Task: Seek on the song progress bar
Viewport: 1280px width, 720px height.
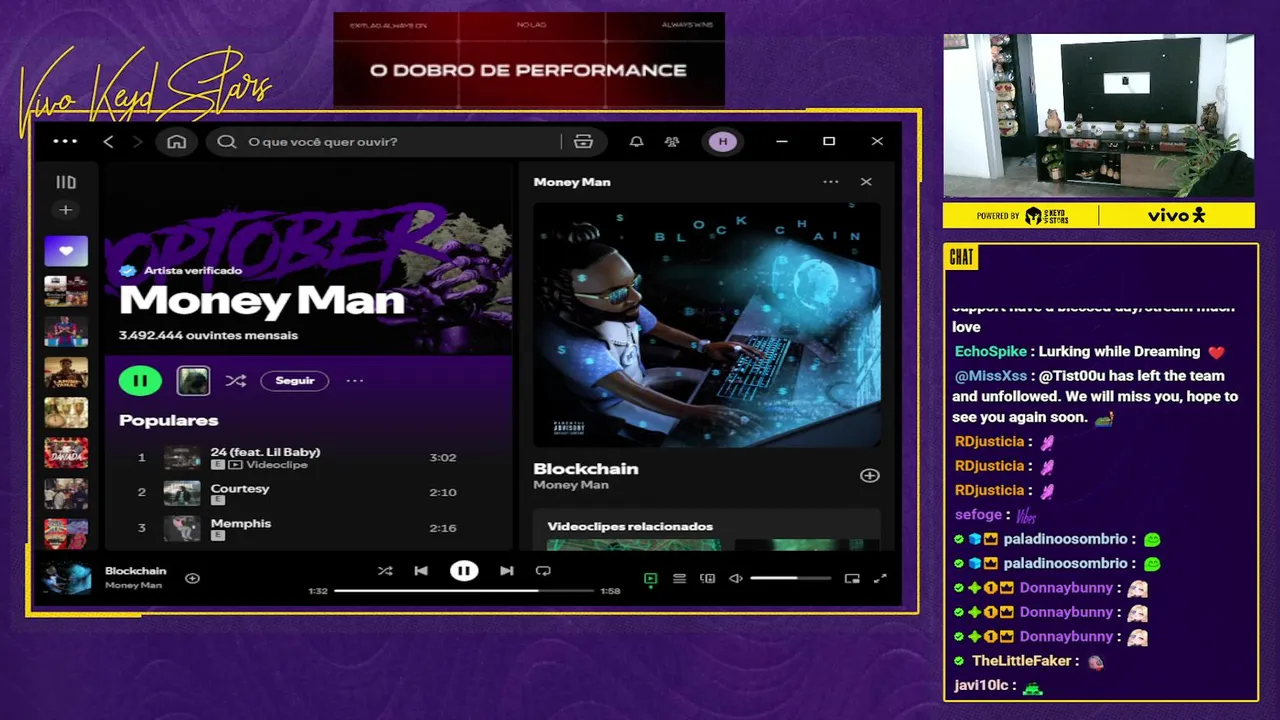Action: point(464,591)
